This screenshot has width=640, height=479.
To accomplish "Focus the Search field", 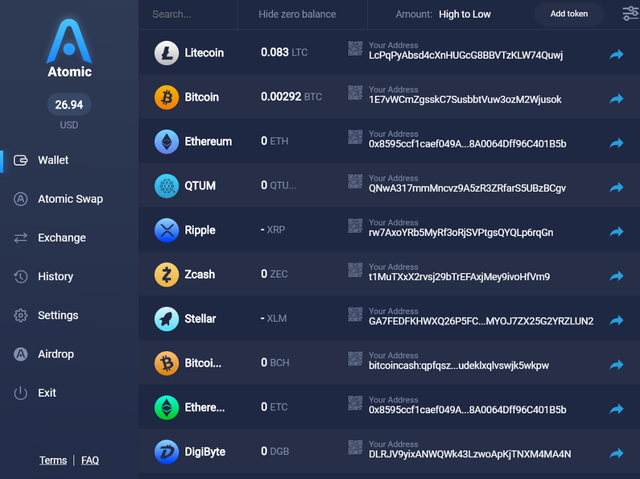I will click(188, 14).
